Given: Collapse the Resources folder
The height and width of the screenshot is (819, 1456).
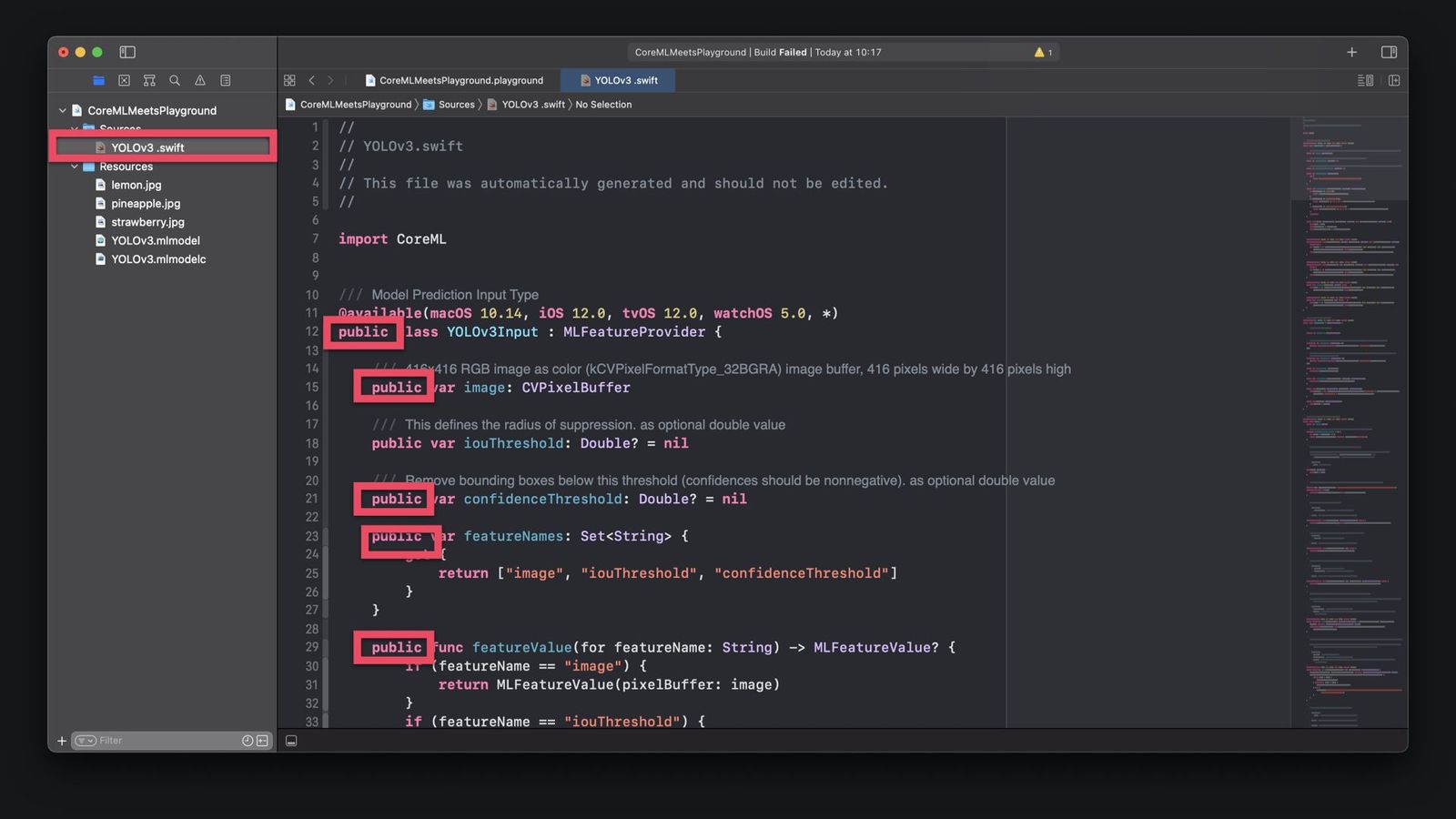Looking at the screenshot, I should coord(75,167).
